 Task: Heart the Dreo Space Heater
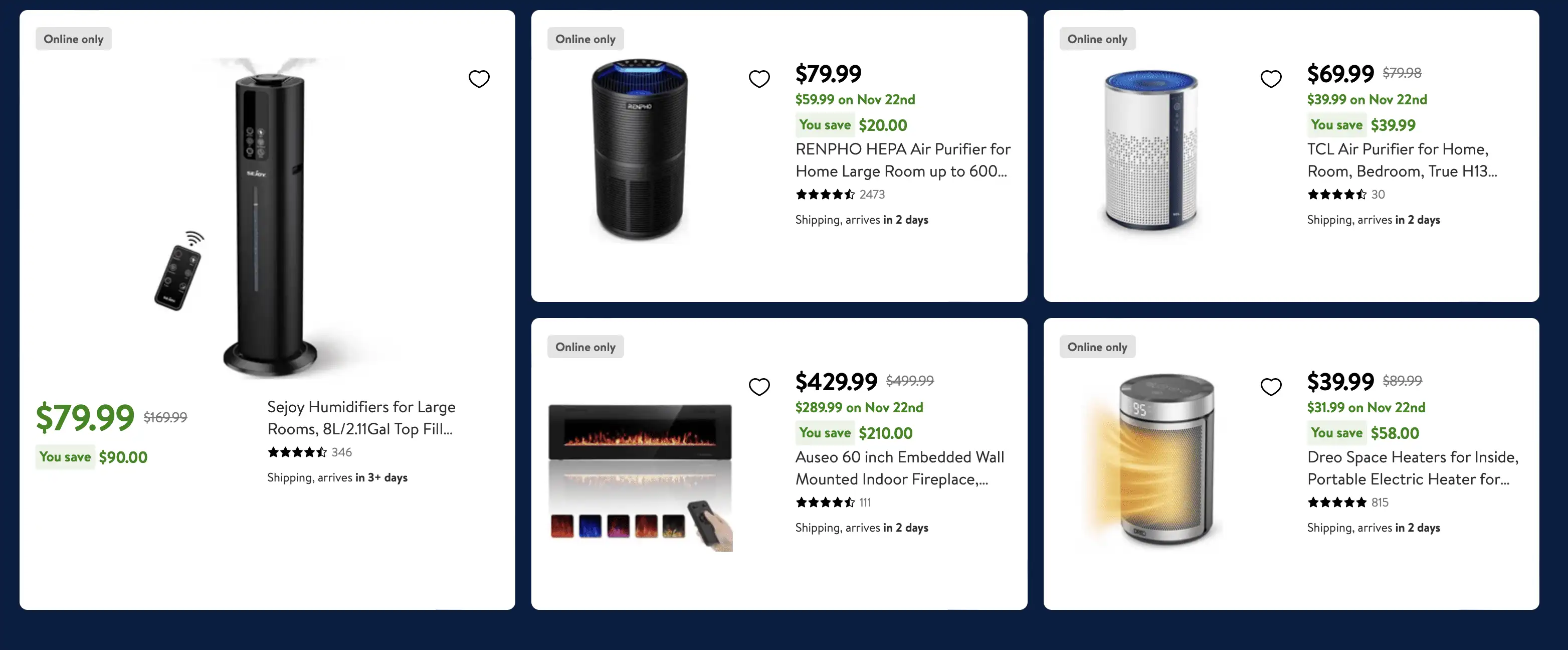pos(1270,386)
